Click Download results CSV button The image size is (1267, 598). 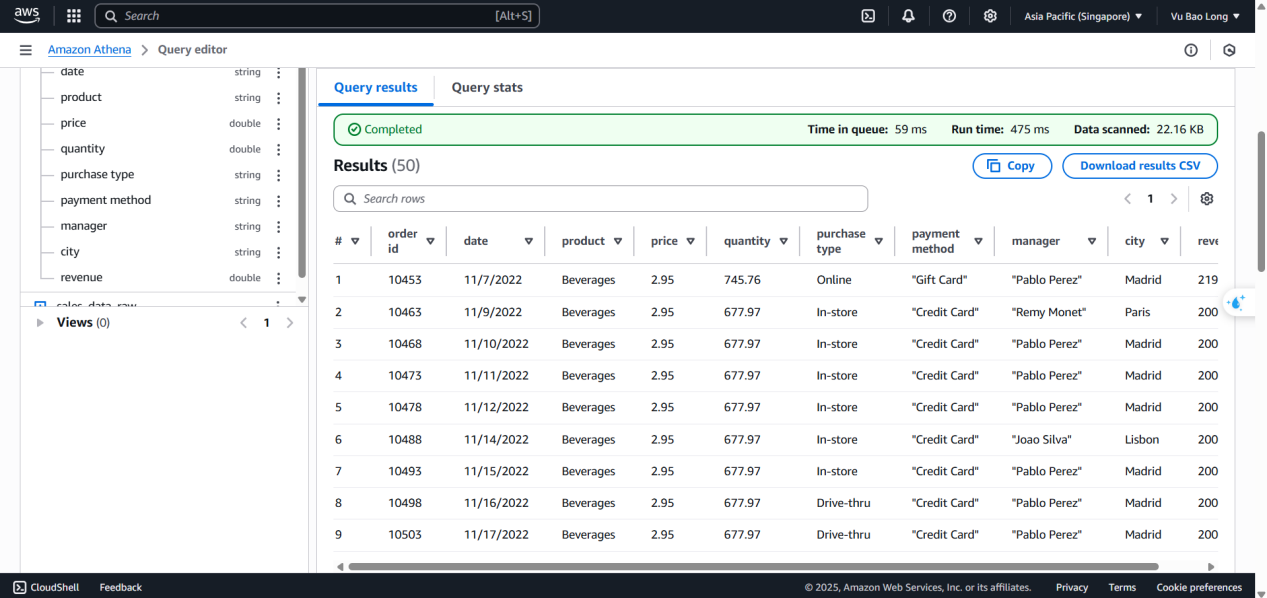1140,166
